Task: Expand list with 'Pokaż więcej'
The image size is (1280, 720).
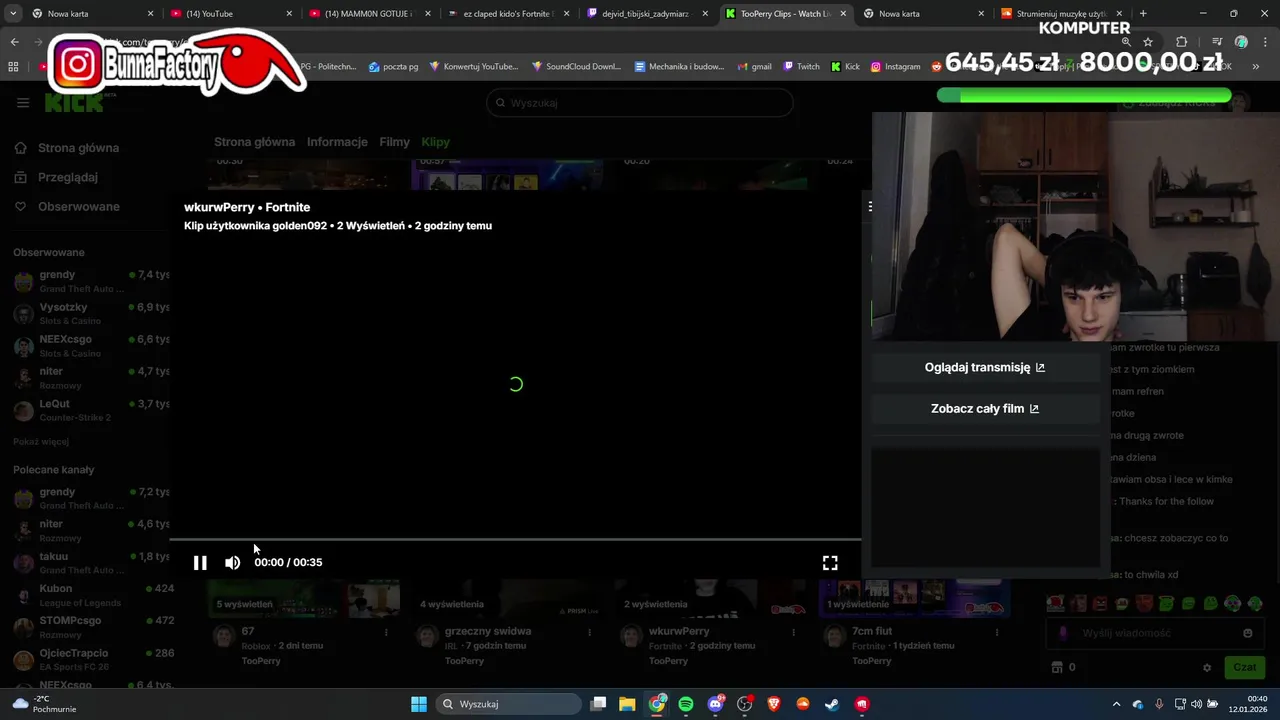Action: pyautogui.click(x=41, y=441)
